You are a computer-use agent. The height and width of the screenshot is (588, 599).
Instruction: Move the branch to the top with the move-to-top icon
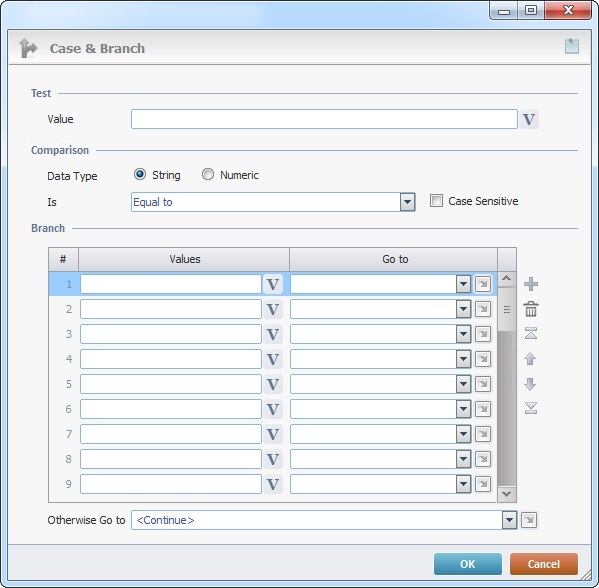coord(531,333)
